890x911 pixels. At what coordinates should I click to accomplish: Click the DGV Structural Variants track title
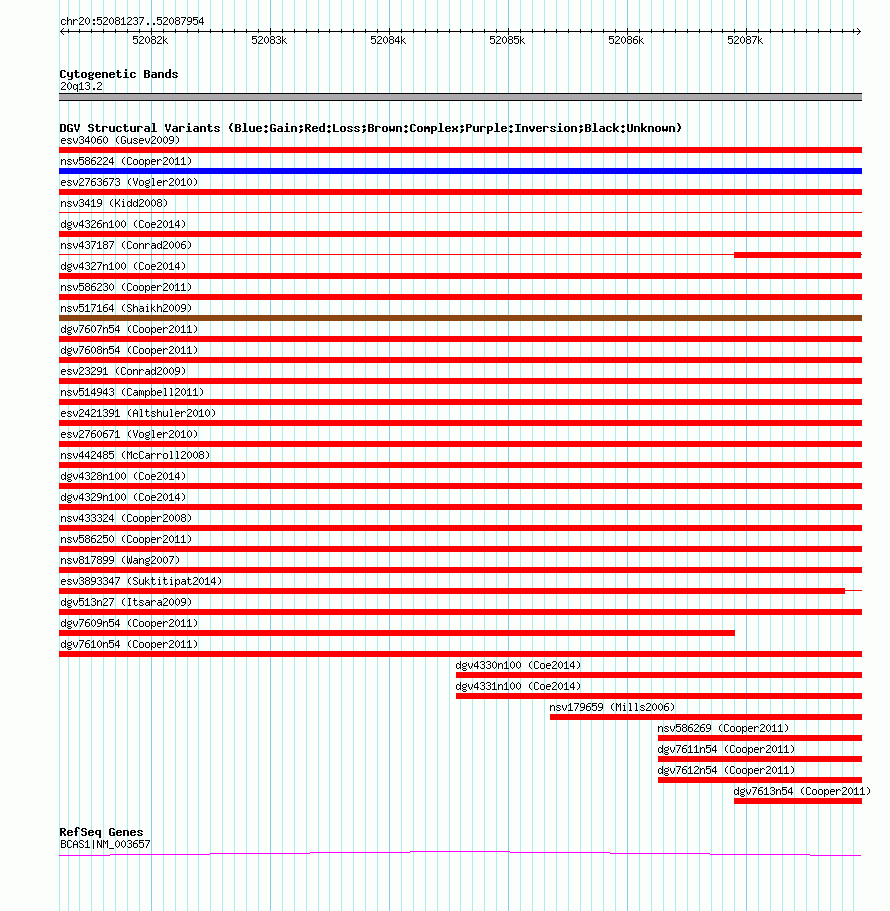tap(370, 128)
